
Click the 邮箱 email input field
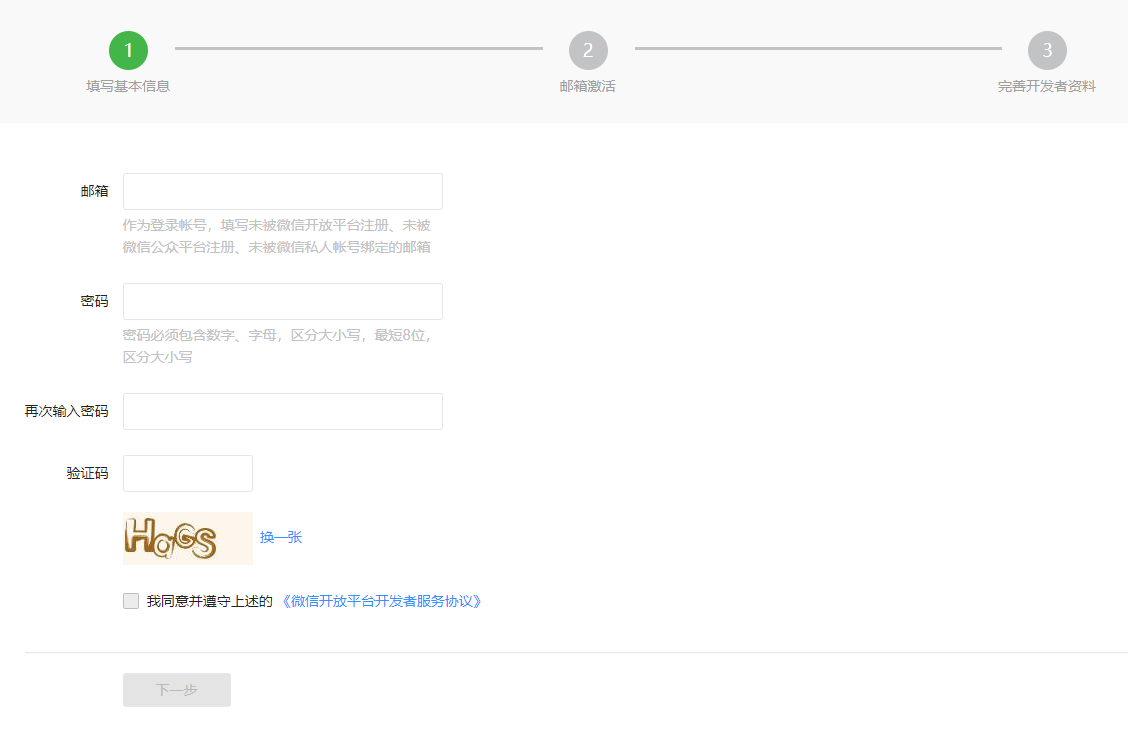click(x=283, y=191)
